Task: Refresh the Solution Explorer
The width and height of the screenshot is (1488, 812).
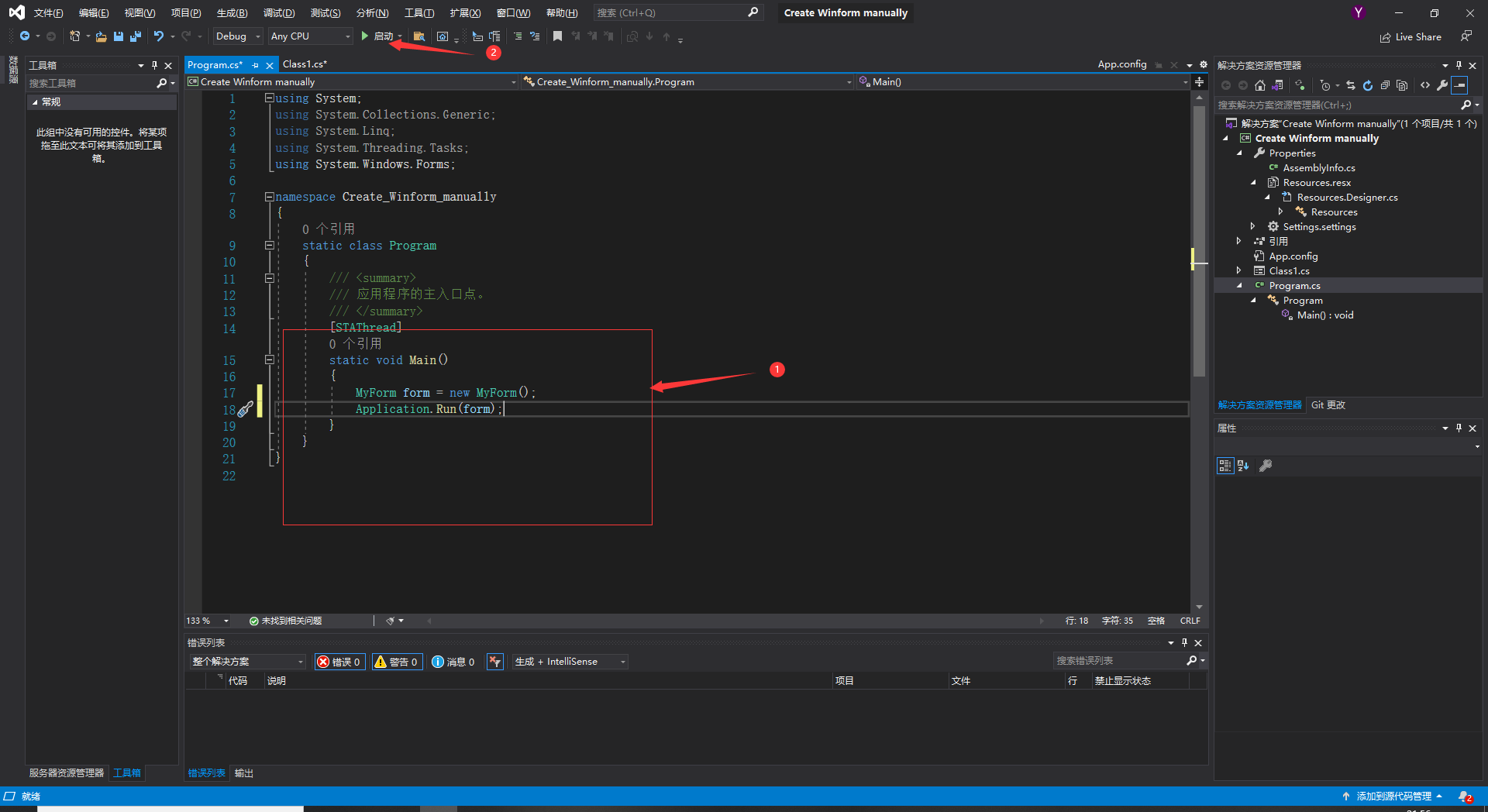Action: click(1368, 86)
